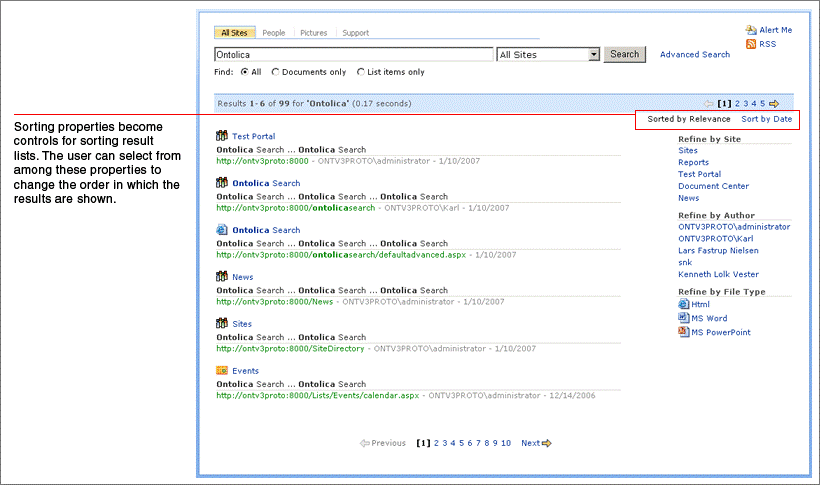This screenshot has height=485, width=820.
Task: Click the News result site icon
Action: coord(222,276)
